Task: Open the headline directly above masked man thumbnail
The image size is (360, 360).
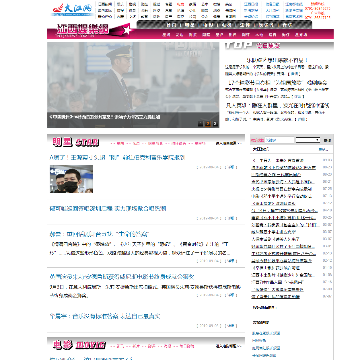Action: click(117, 157)
